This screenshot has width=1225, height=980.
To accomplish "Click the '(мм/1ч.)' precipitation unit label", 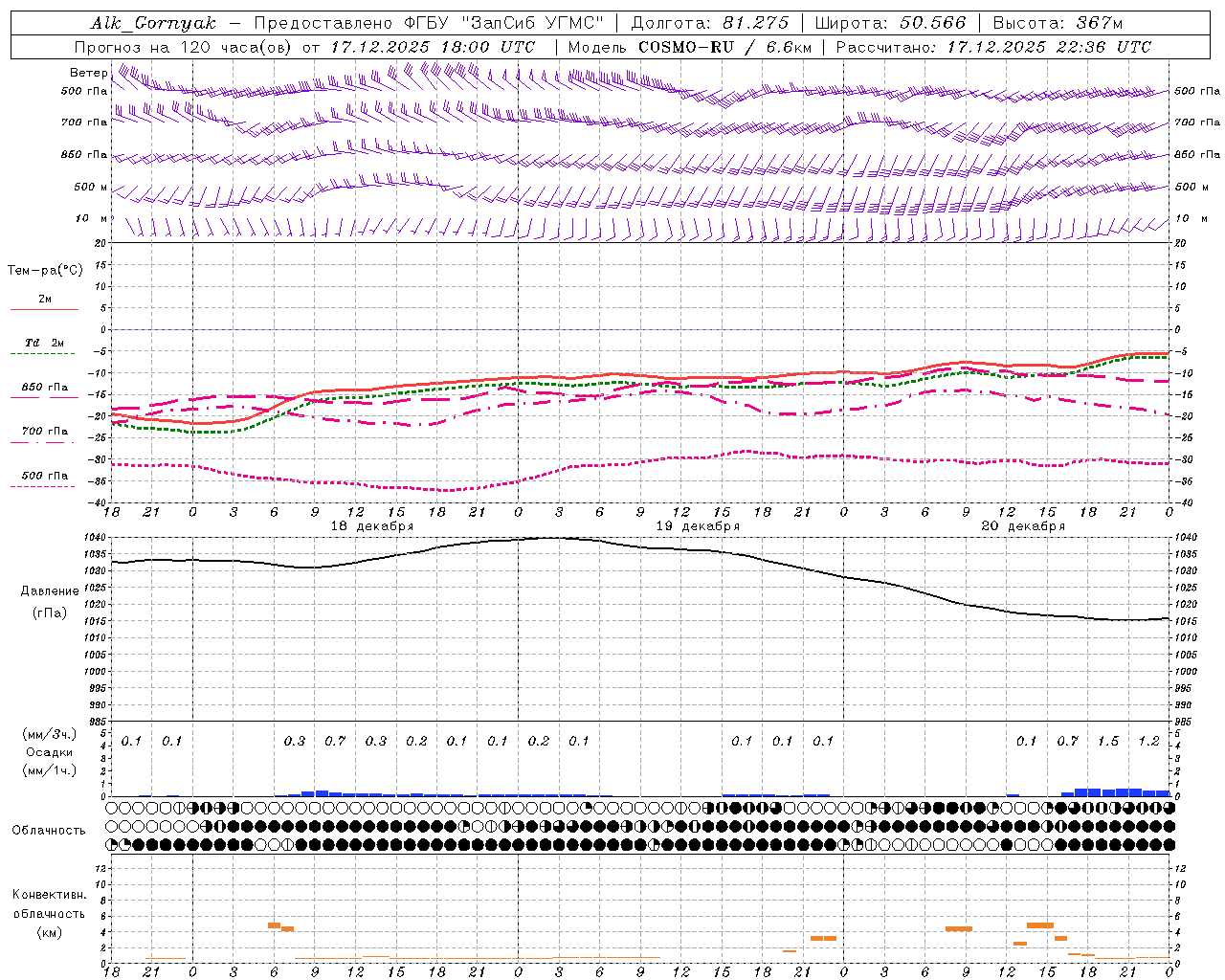I will [50, 770].
